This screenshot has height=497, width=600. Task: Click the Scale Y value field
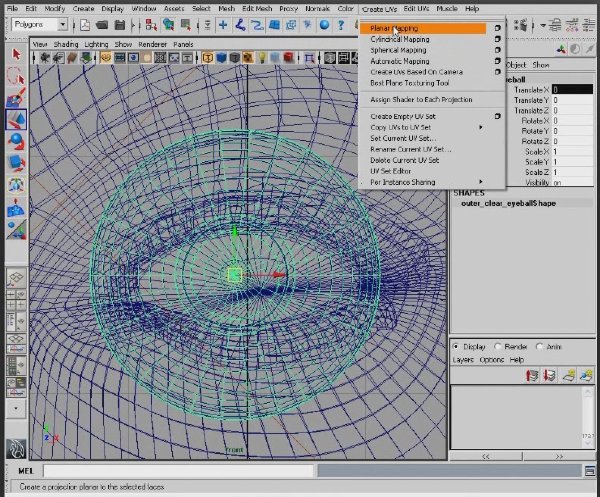(572, 162)
